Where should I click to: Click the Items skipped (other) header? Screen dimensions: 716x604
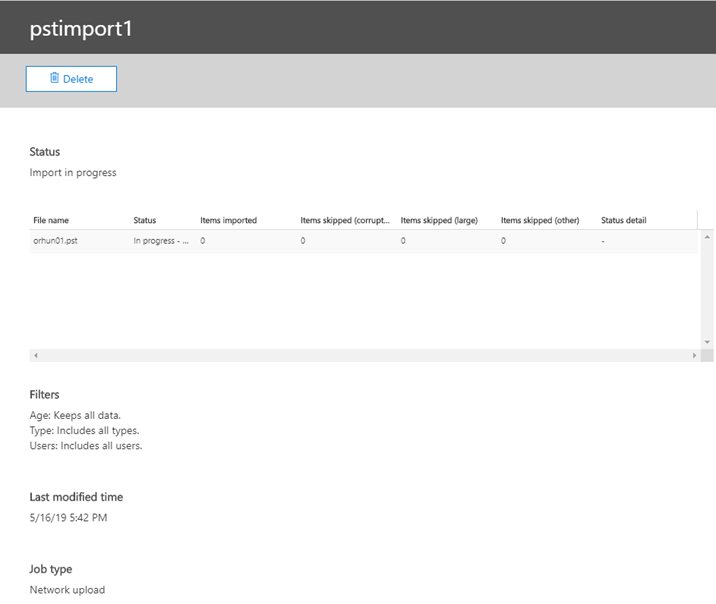pyautogui.click(x=540, y=221)
